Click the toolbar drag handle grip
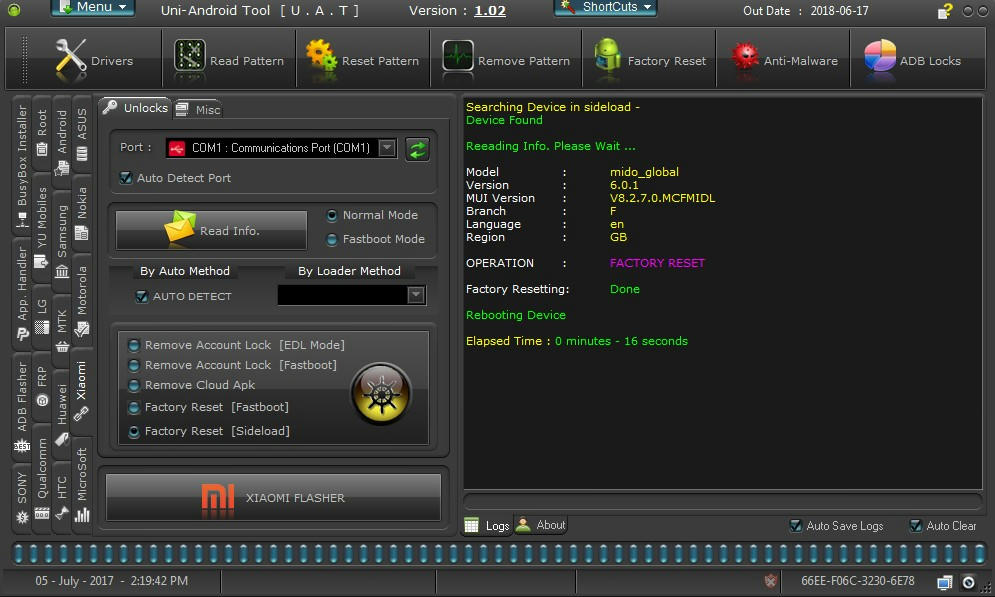 point(25,60)
